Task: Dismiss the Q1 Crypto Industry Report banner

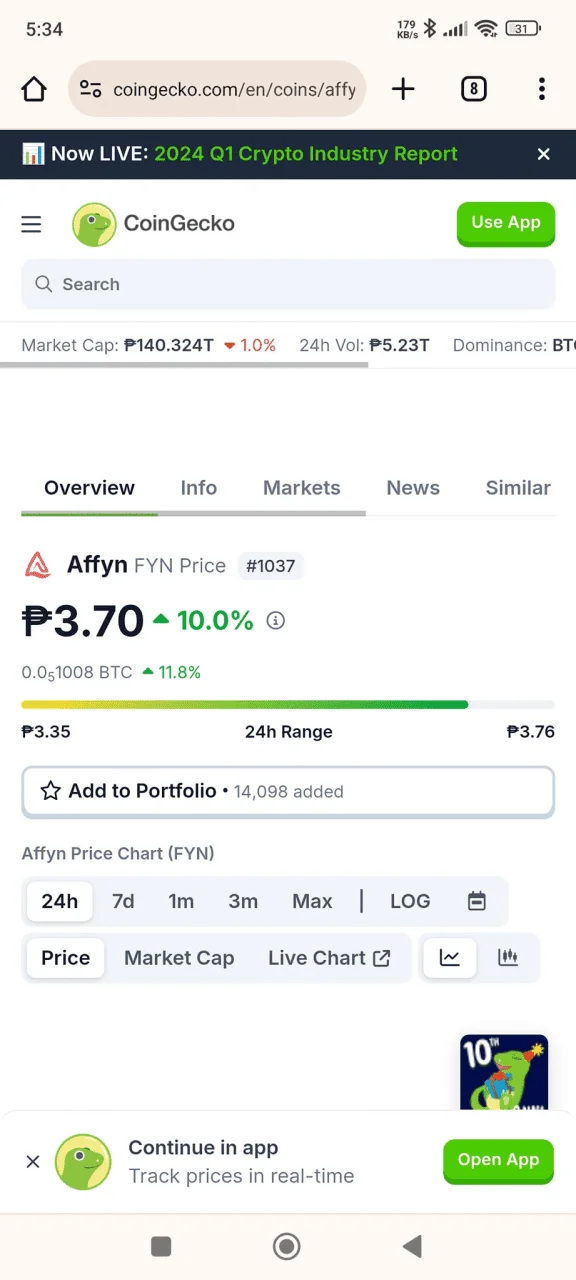Action: 544,154
